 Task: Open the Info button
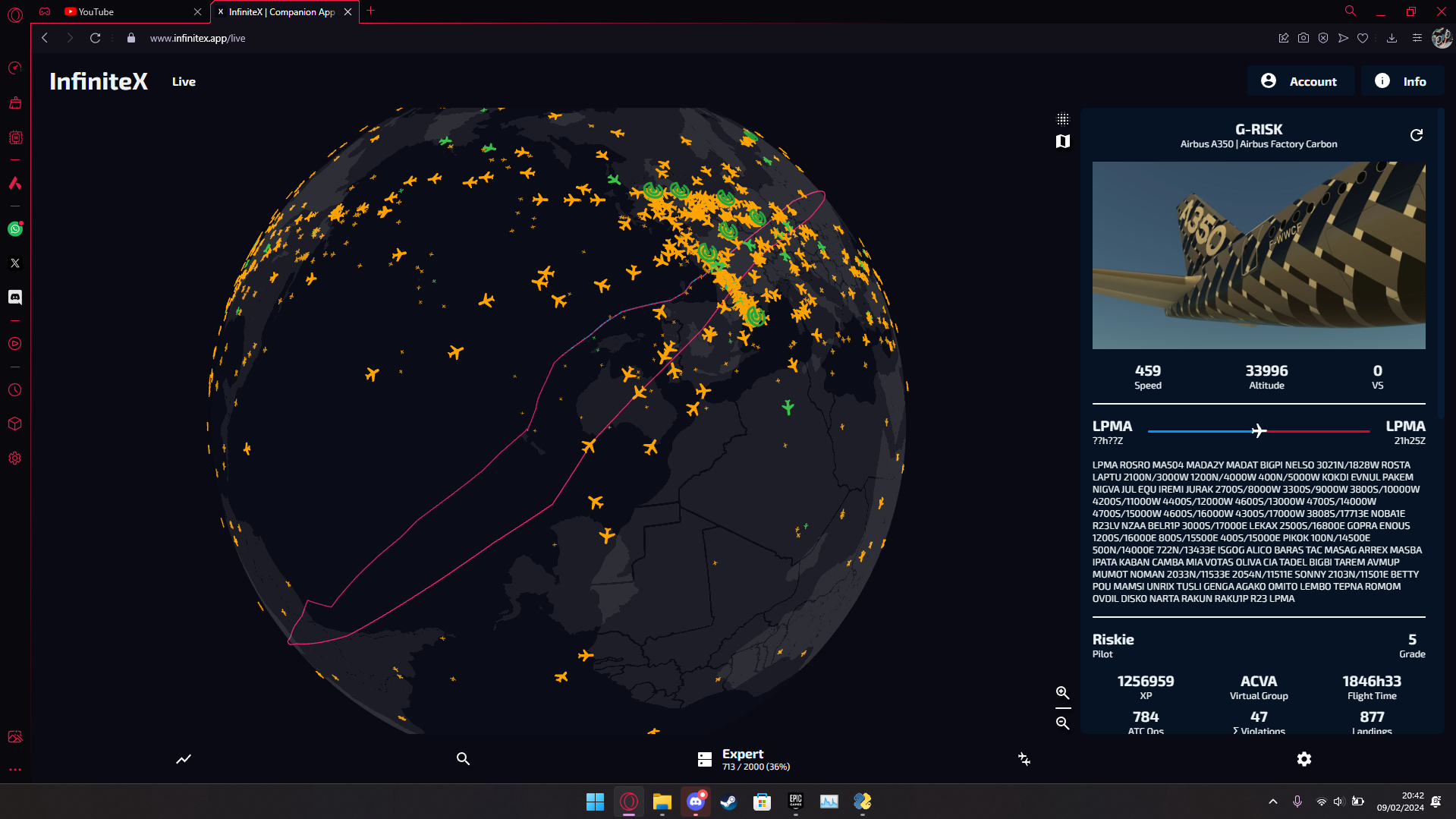click(x=1401, y=81)
